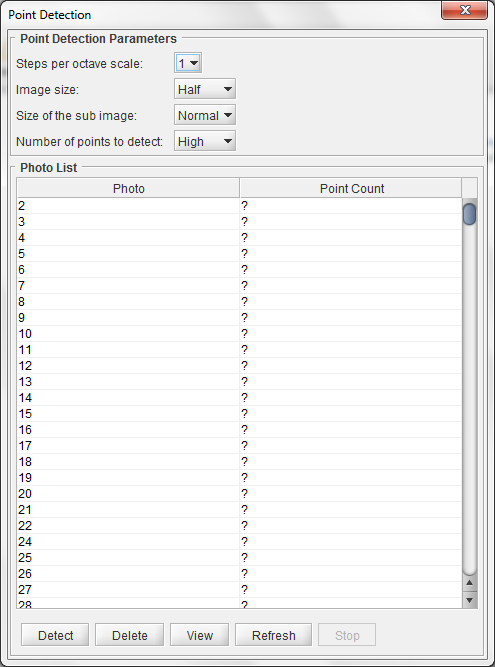Click the photo list scrollbar thumb
Viewport: 495px width, 667px height.
pos(469,214)
